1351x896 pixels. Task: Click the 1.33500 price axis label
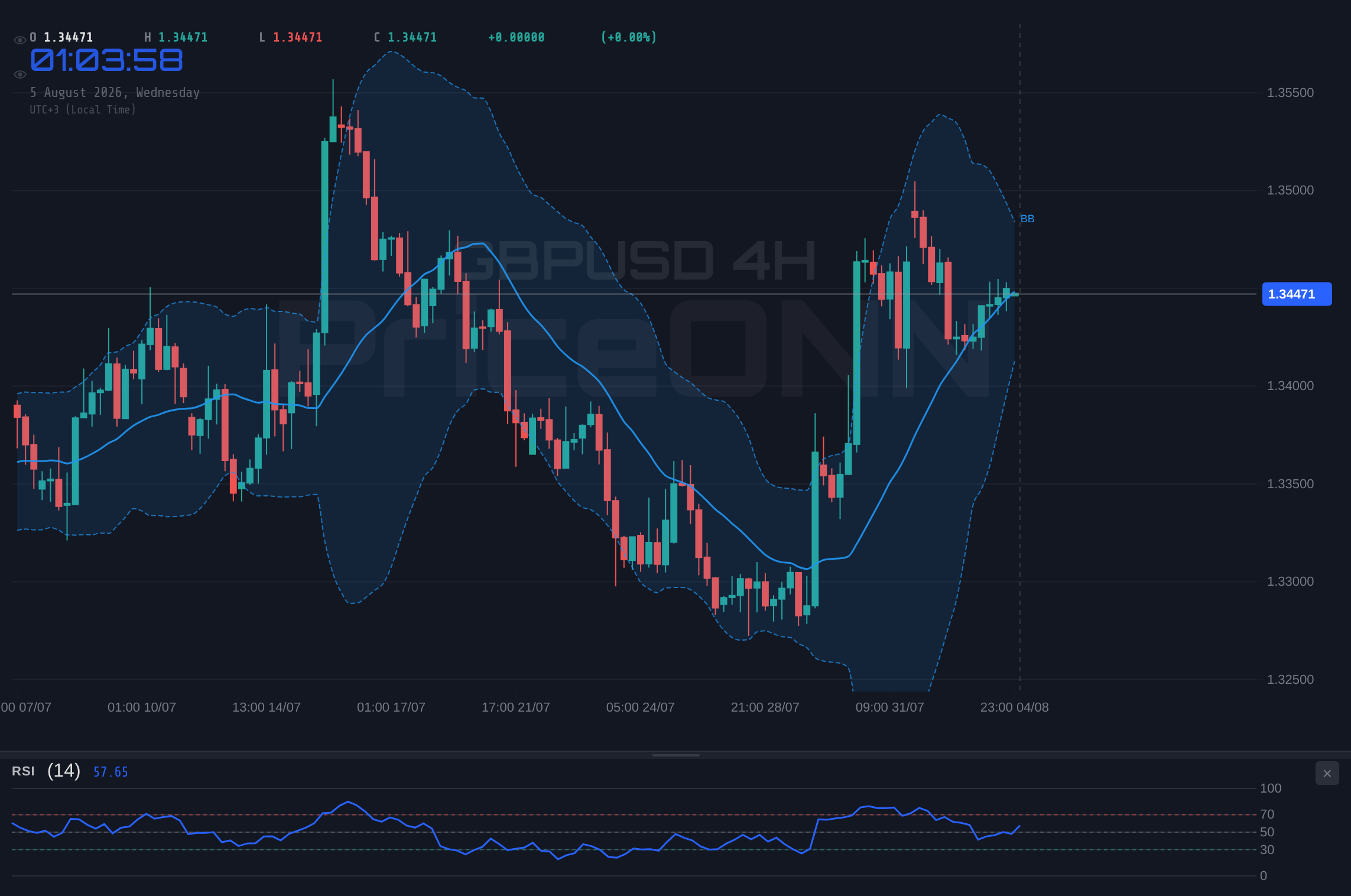pyautogui.click(x=1290, y=484)
